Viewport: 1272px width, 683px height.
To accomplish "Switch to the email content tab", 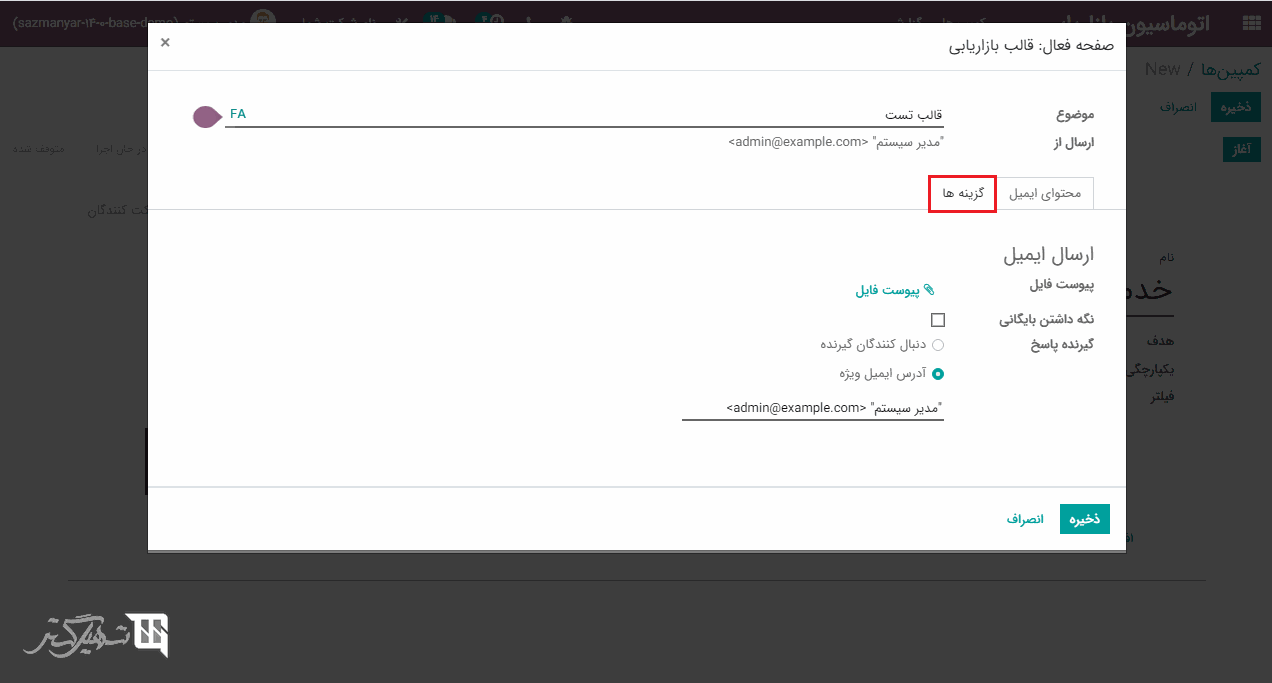I will pos(1044,193).
